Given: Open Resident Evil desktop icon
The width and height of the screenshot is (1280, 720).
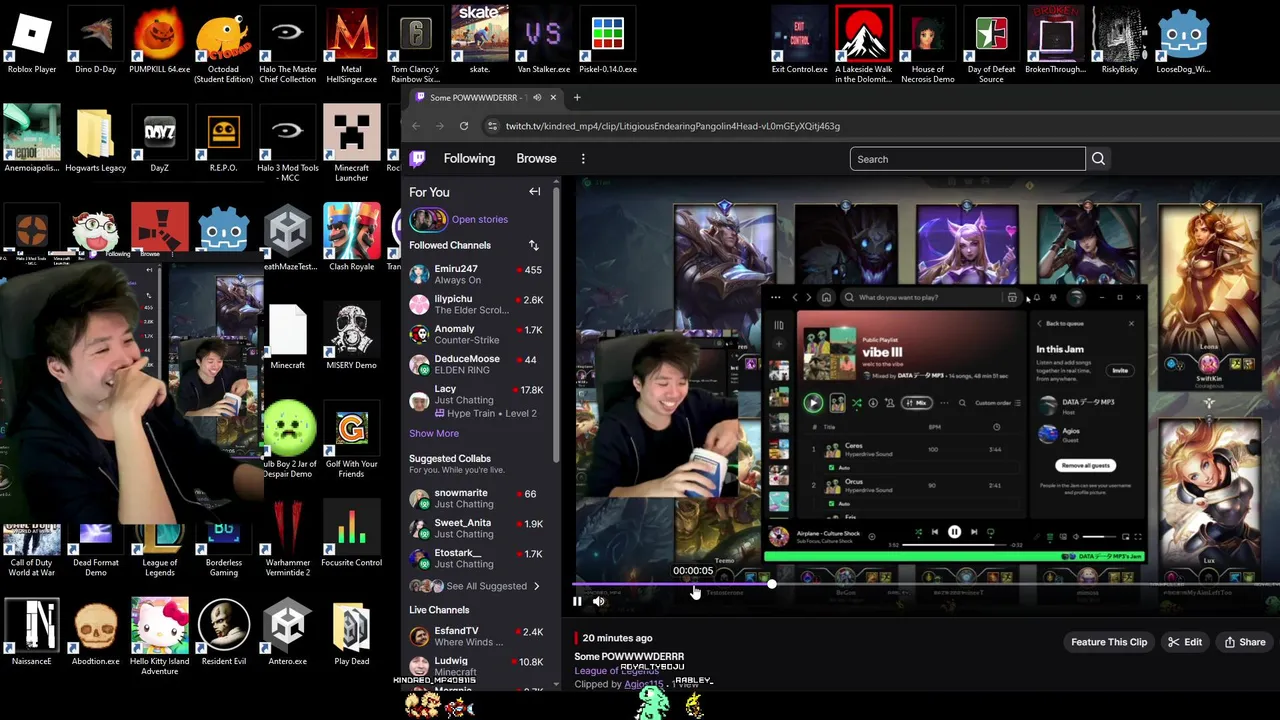Looking at the screenshot, I should [x=223, y=632].
